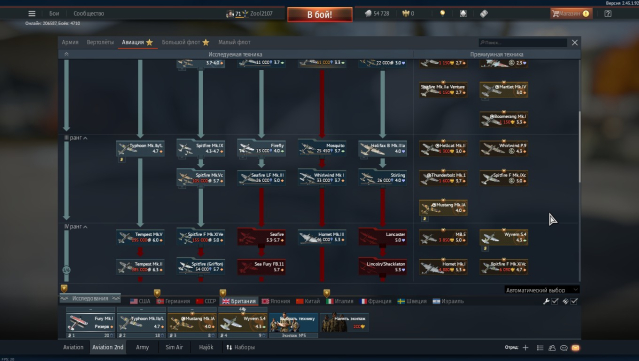Select the Aviation 2nd preset tab
The height and width of the screenshot is (361, 639).
click(x=108, y=347)
